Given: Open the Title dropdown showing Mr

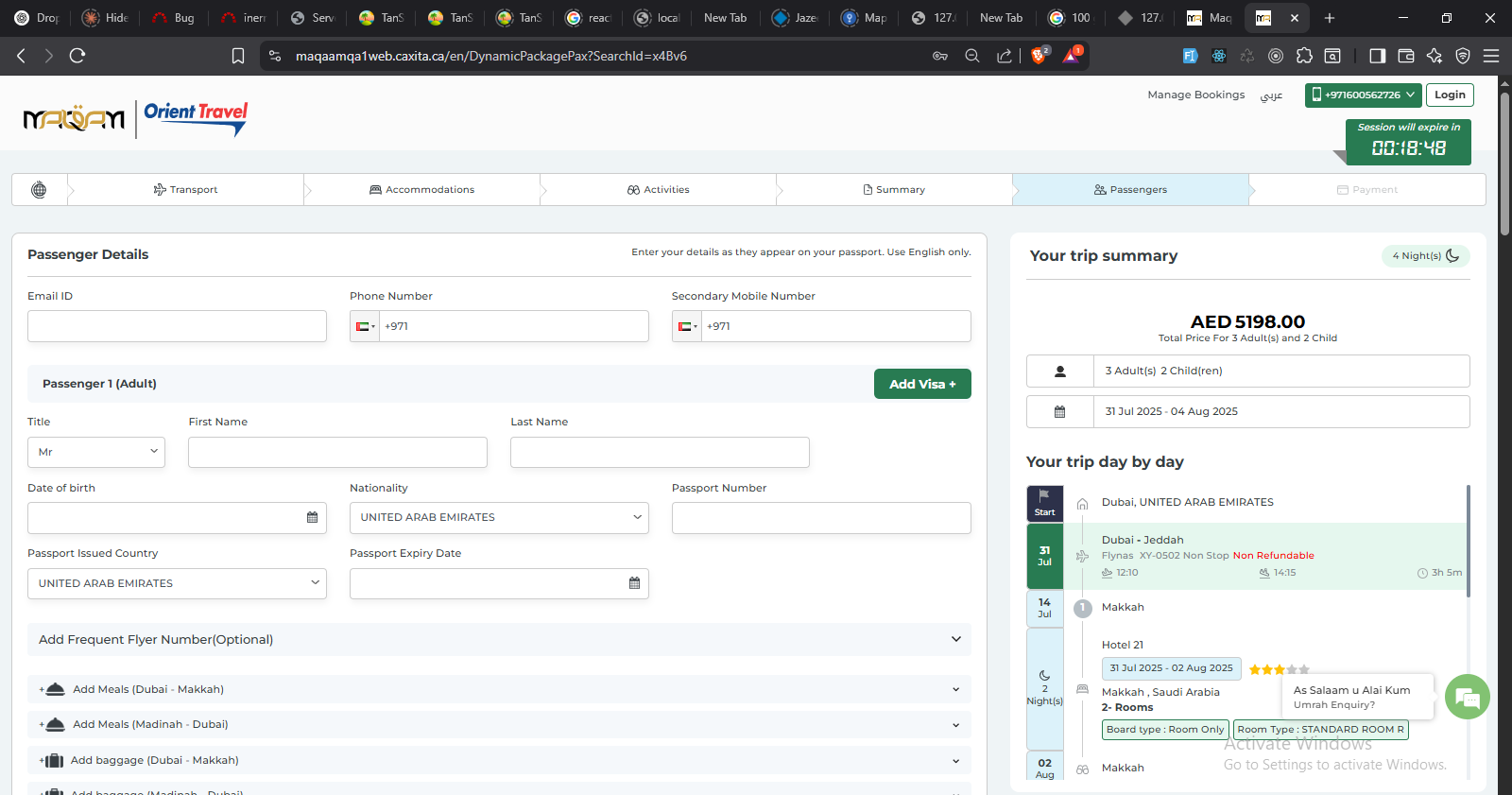Looking at the screenshot, I should [96, 452].
